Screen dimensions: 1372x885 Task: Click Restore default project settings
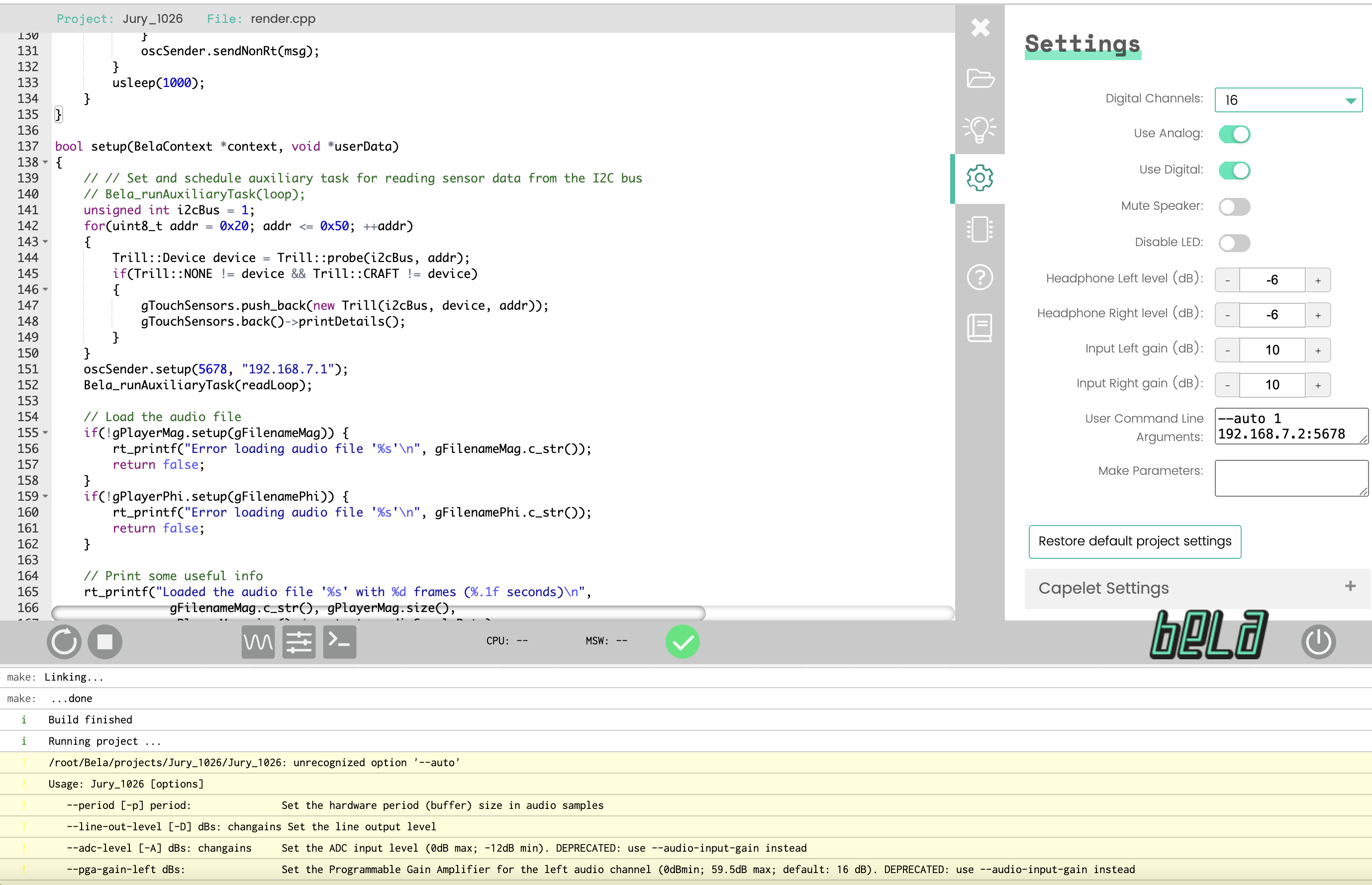pyautogui.click(x=1135, y=541)
